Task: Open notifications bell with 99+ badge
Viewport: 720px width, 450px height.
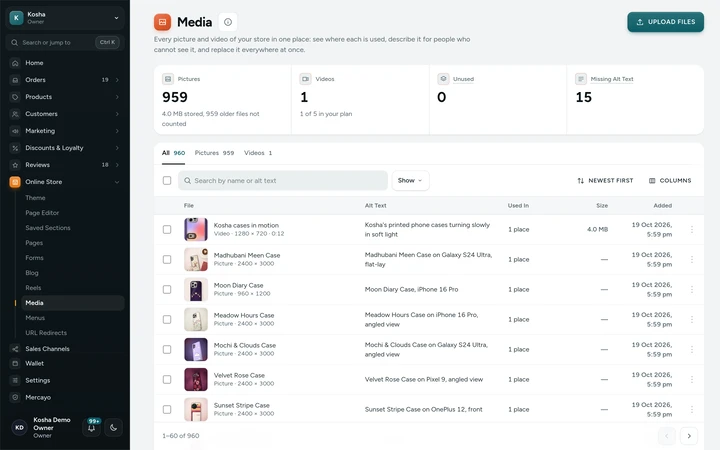Action: [91, 428]
